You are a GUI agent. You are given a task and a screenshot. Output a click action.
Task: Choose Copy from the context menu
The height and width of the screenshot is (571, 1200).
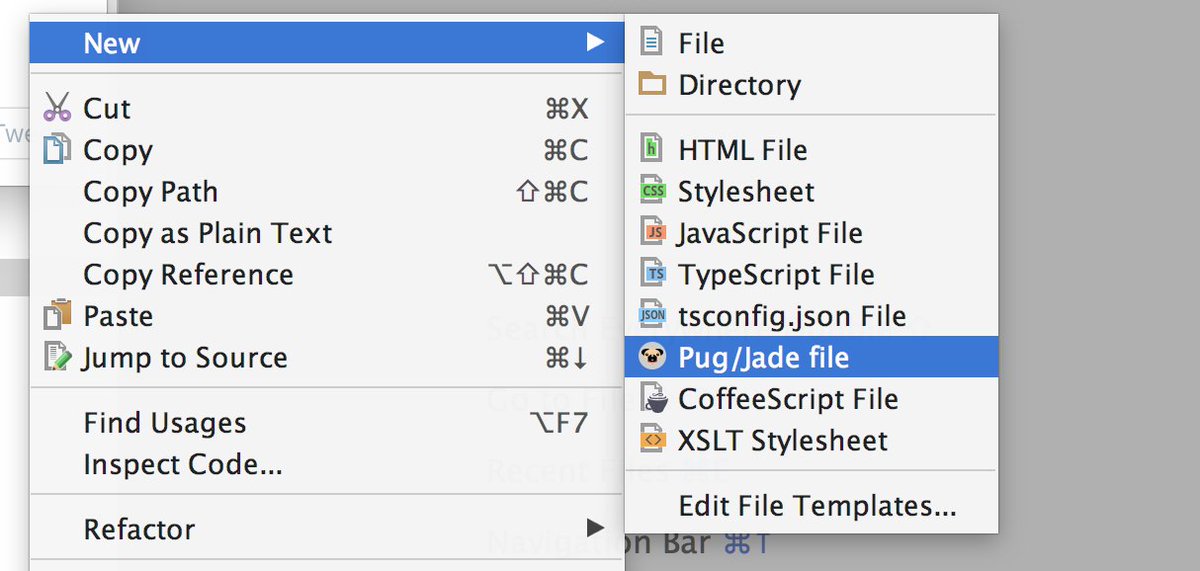click(x=327, y=150)
